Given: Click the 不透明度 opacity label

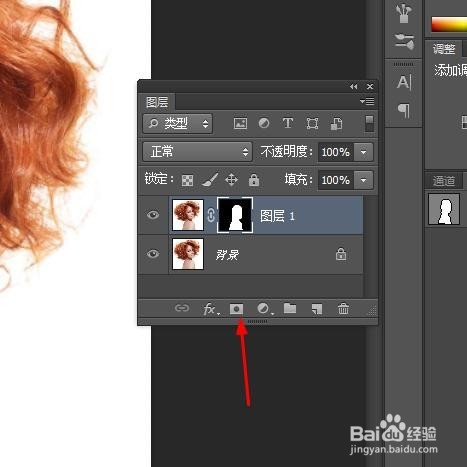Looking at the screenshot, I should pyautogui.click(x=286, y=152).
